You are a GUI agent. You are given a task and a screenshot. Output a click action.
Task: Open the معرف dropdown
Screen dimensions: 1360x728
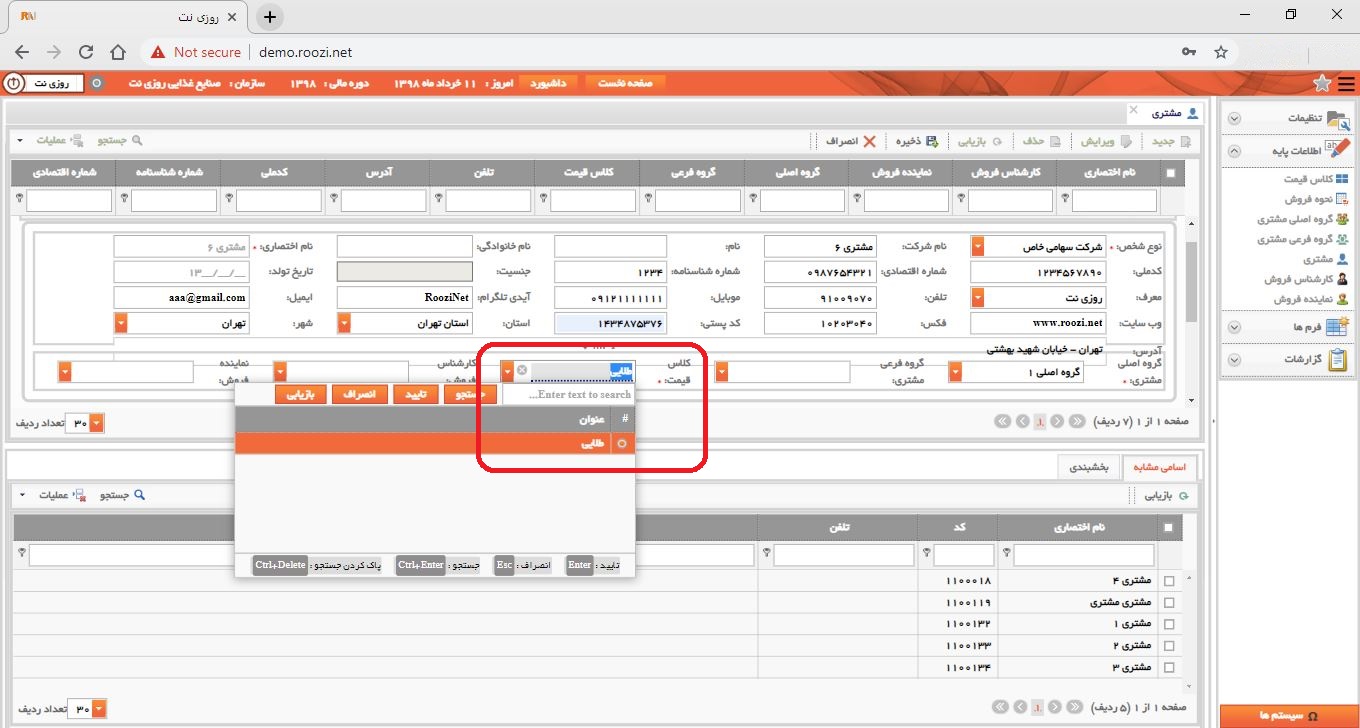pyautogui.click(x=977, y=298)
